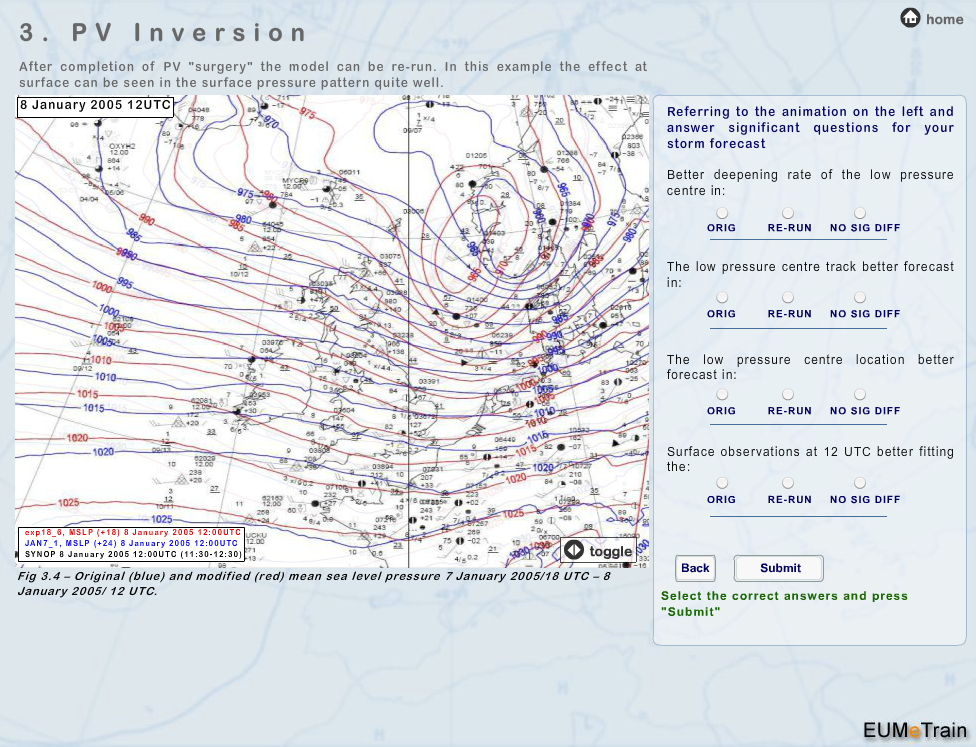
Task: Choose NO SIG DIFF for centre track question
Action: 860,298
